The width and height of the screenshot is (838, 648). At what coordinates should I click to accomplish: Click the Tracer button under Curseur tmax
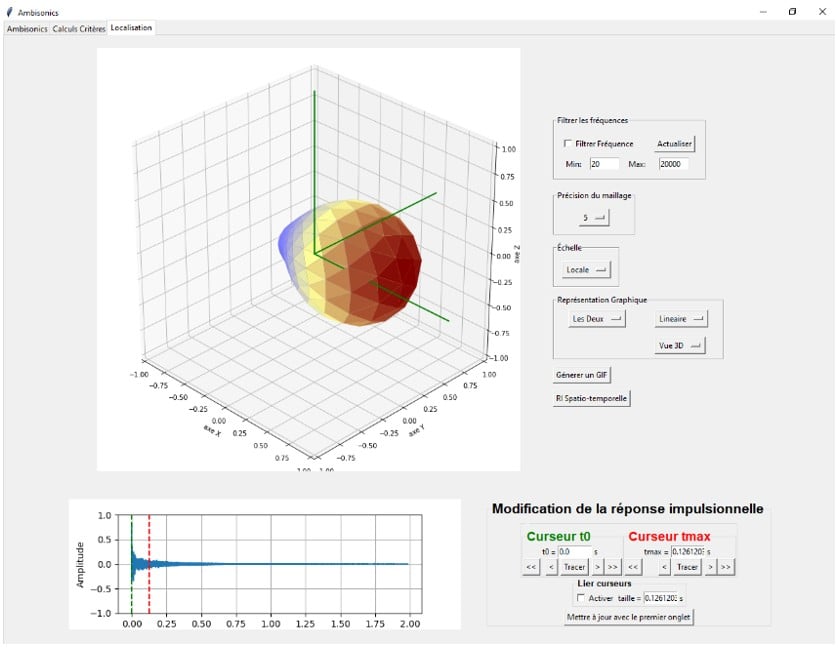[x=687, y=568]
